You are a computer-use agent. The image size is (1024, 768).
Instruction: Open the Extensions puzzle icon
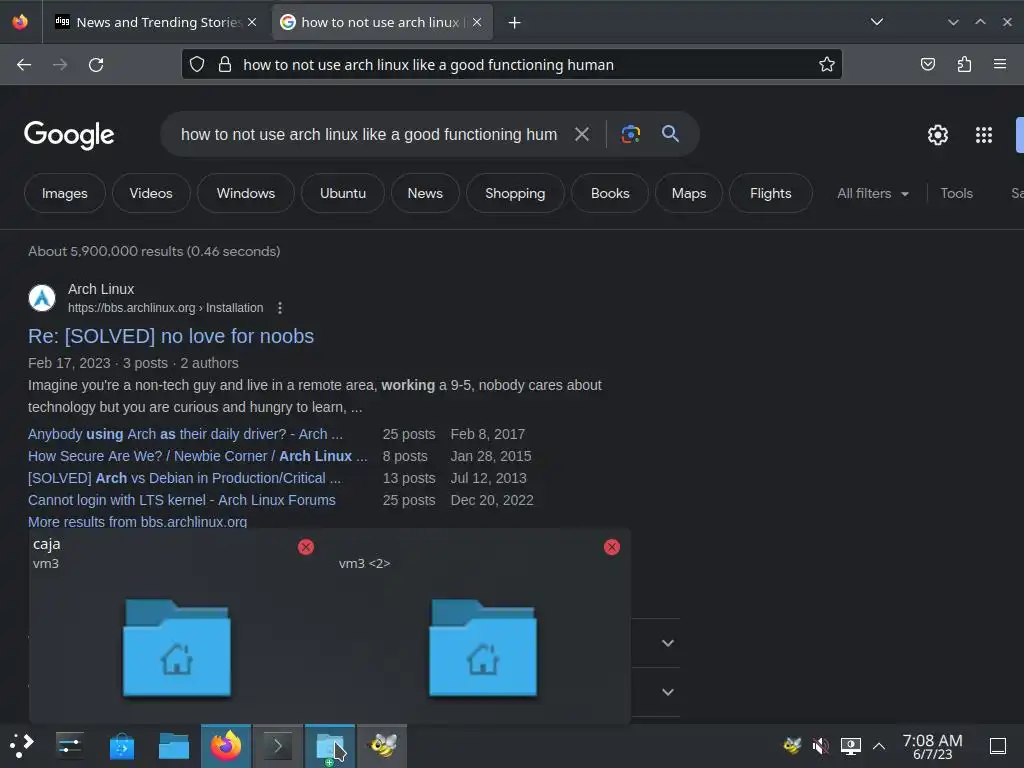click(964, 64)
